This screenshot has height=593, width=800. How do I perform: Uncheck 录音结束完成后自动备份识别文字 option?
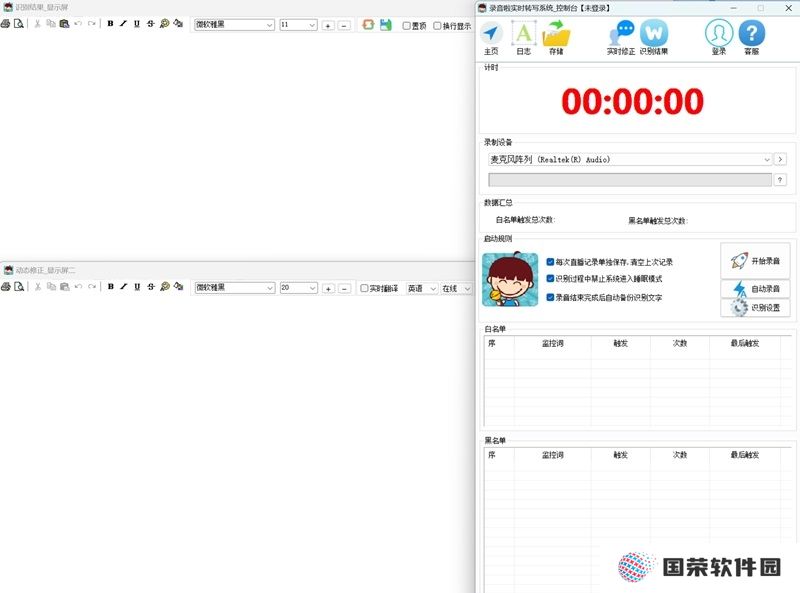point(550,297)
